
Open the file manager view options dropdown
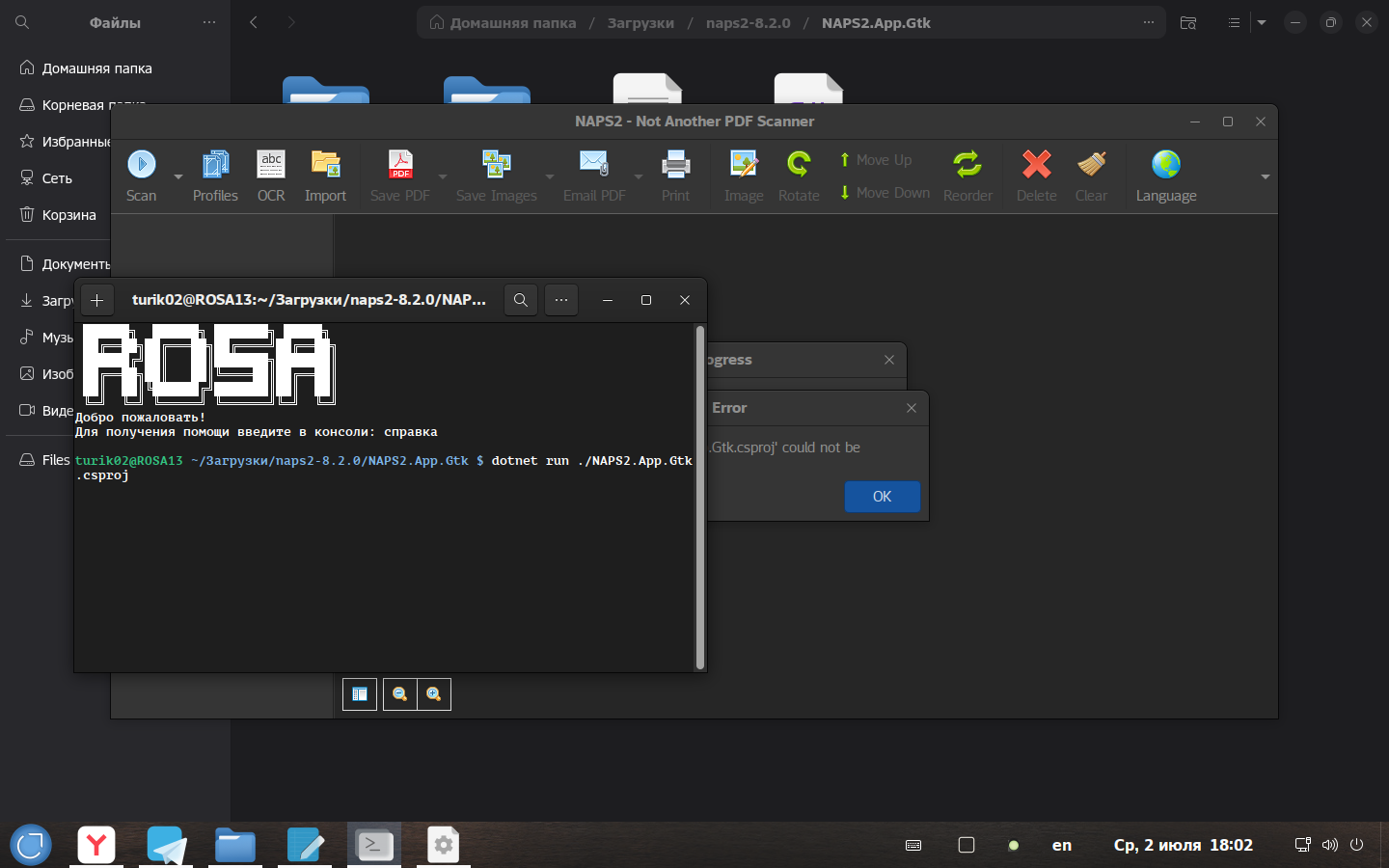pos(1262,22)
